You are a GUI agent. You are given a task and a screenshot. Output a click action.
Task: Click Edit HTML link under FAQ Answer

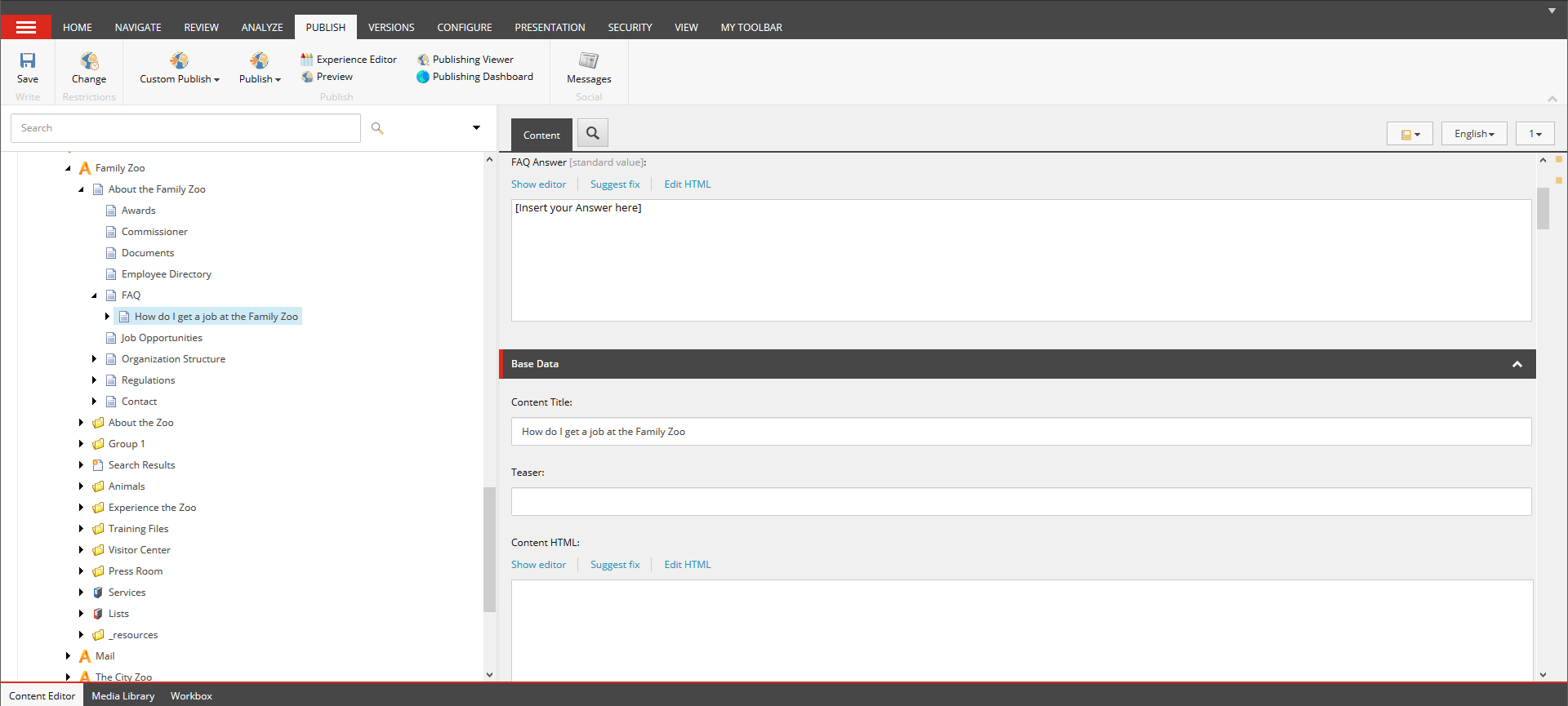[x=687, y=184]
